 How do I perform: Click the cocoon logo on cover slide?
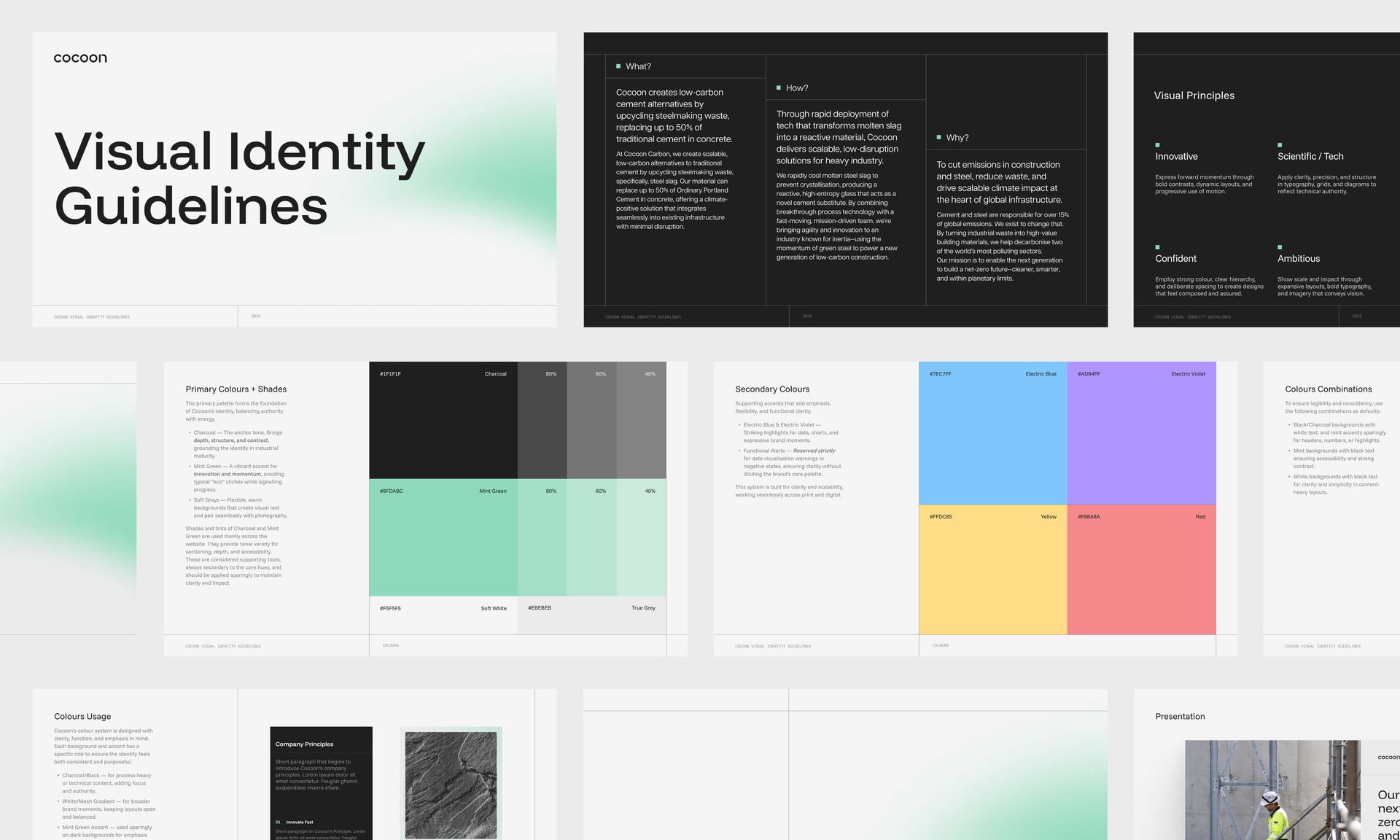(80, 58)
